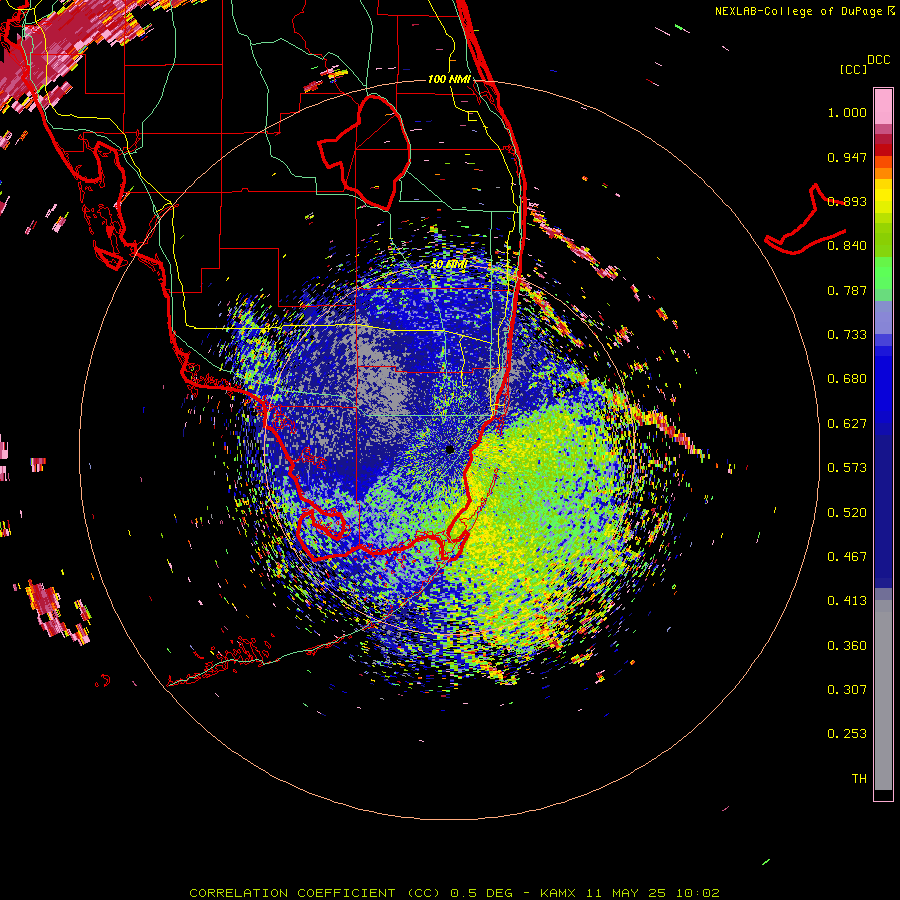Click the TH threshold label
Image resolution: width=900 pixels, height=900 pixels.
(859, 779)
